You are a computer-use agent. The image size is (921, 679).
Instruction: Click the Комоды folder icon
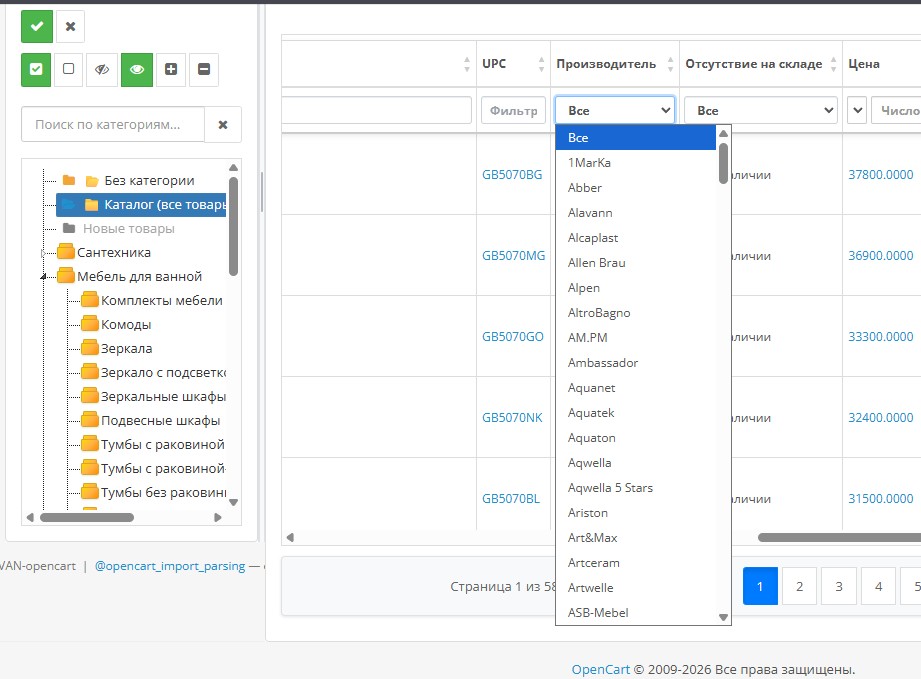[90, 325]
